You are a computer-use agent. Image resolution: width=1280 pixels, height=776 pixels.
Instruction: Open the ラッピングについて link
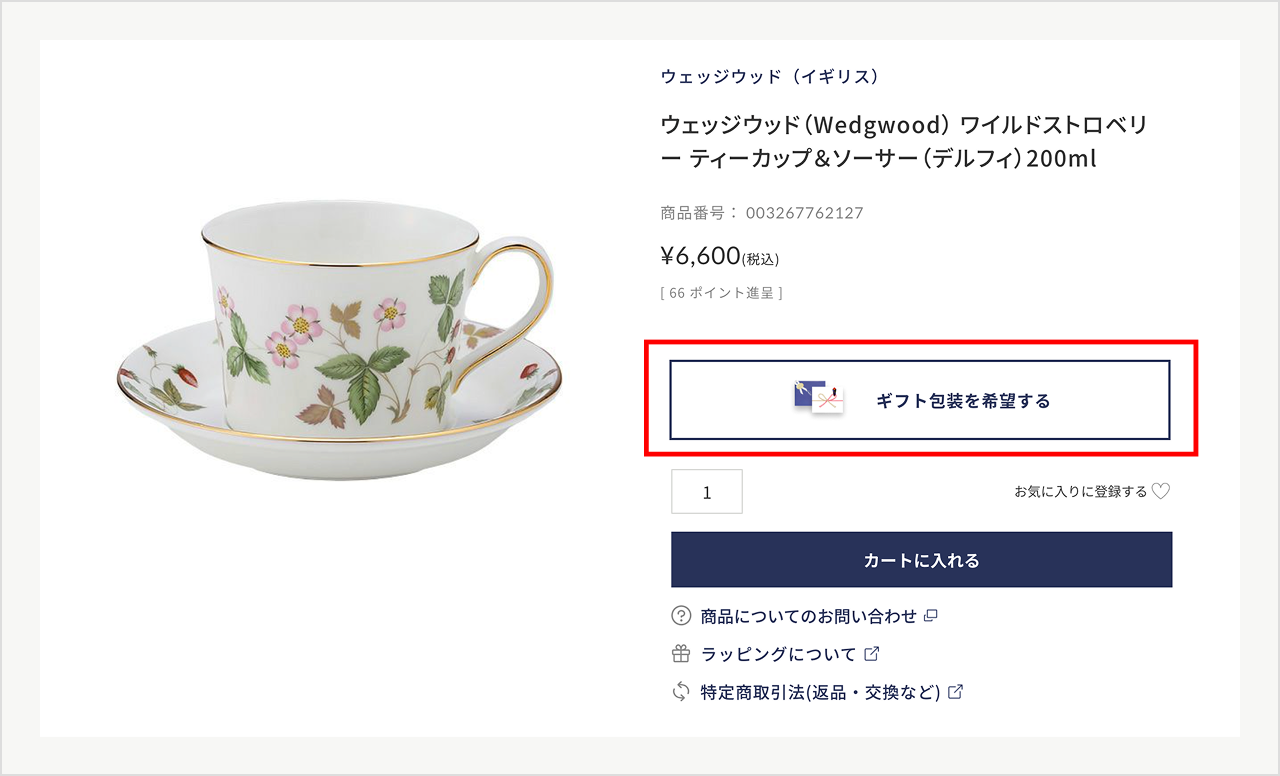[x=778, y=654]
